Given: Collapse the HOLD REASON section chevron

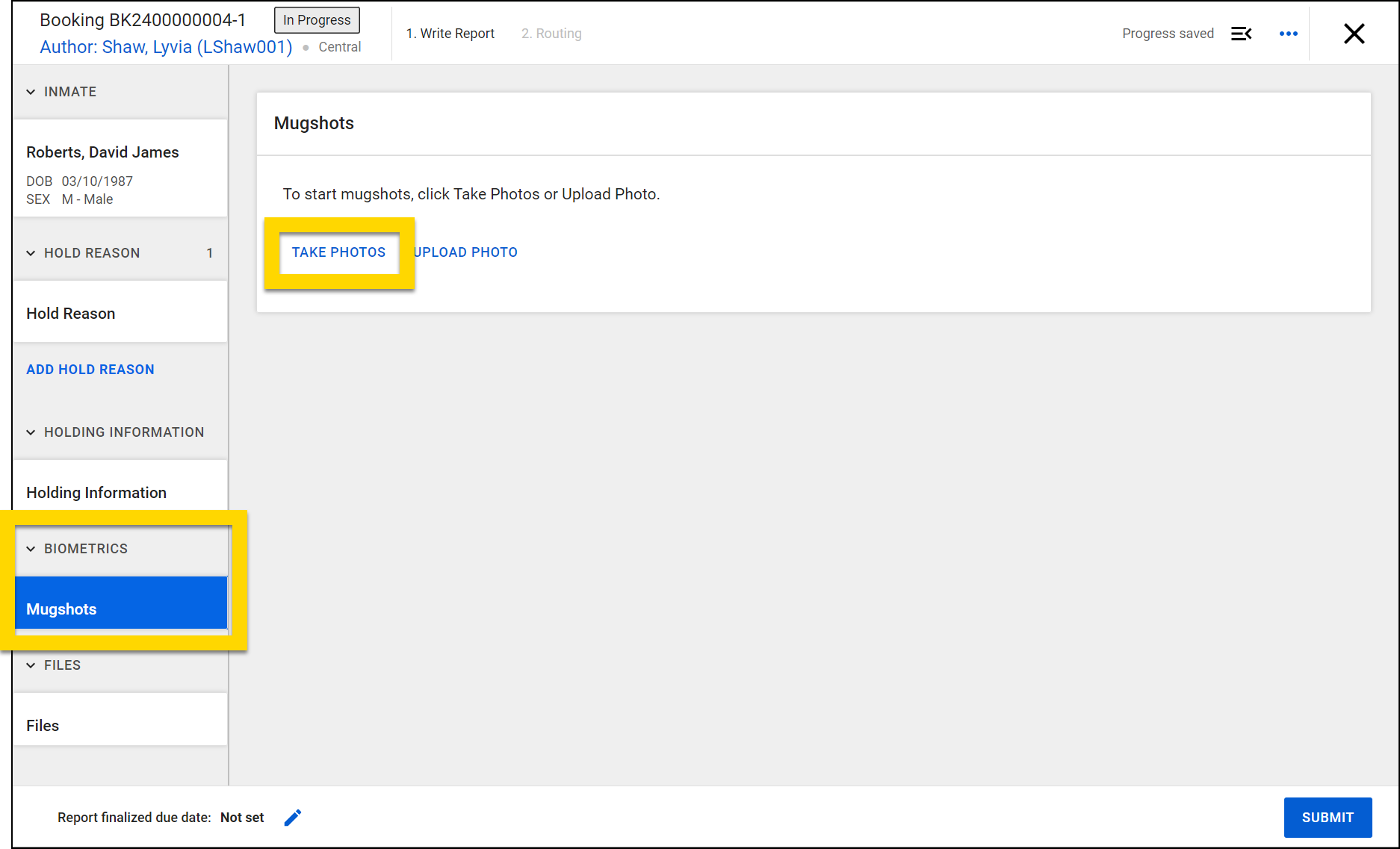Looking at the screenshot, I should click(x=31, y=253).
